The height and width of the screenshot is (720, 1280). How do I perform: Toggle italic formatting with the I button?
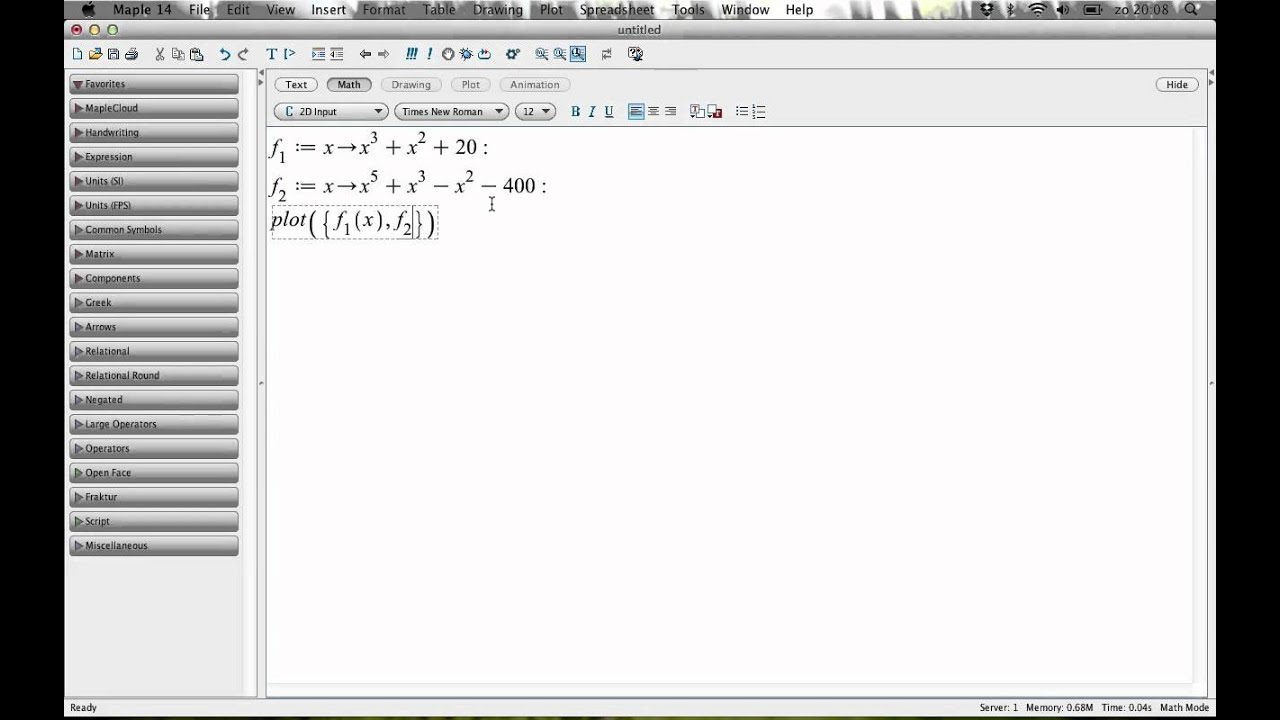(x=592, y=112)
